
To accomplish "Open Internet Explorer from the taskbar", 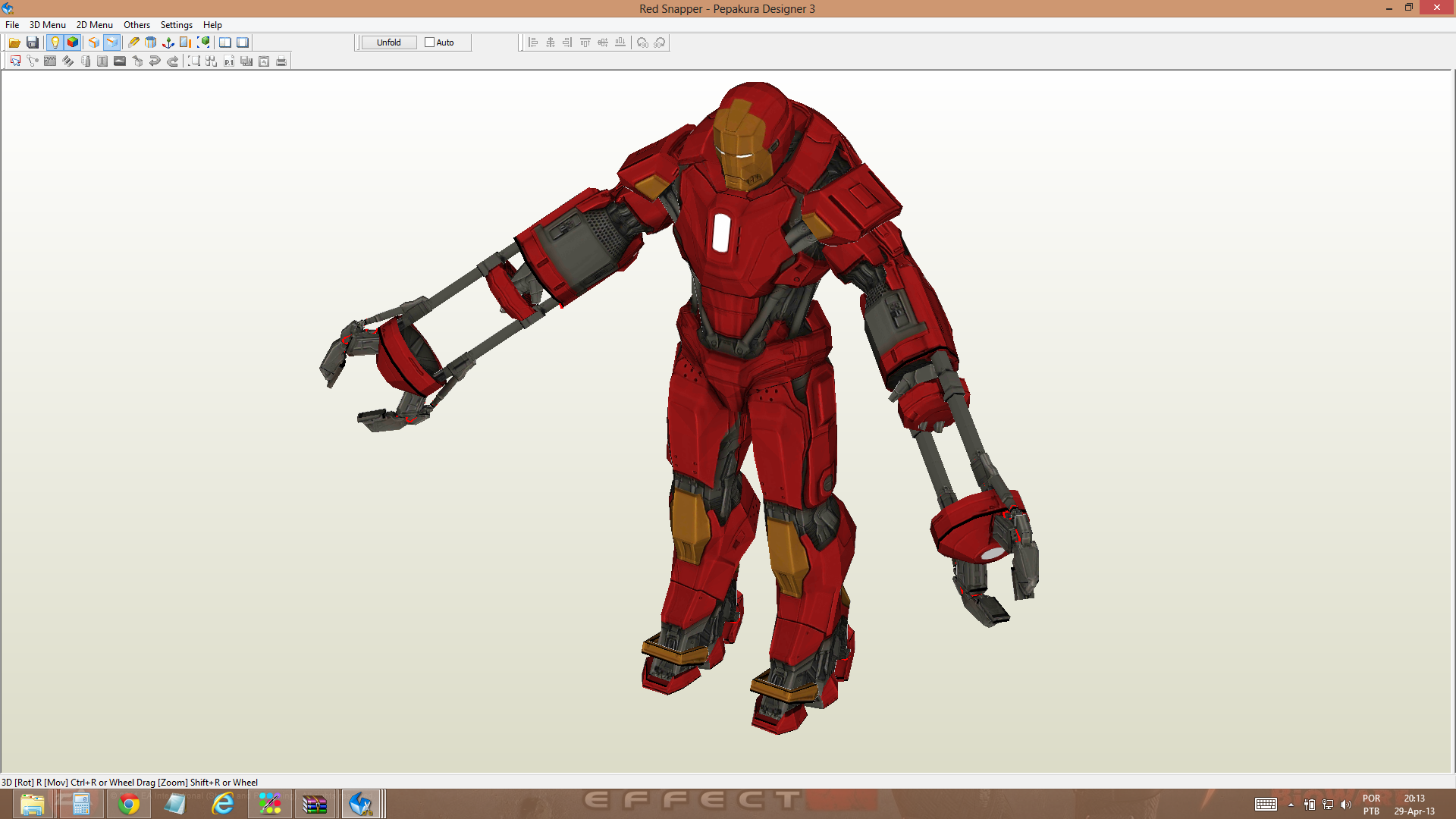I will [x=223, y=804].
